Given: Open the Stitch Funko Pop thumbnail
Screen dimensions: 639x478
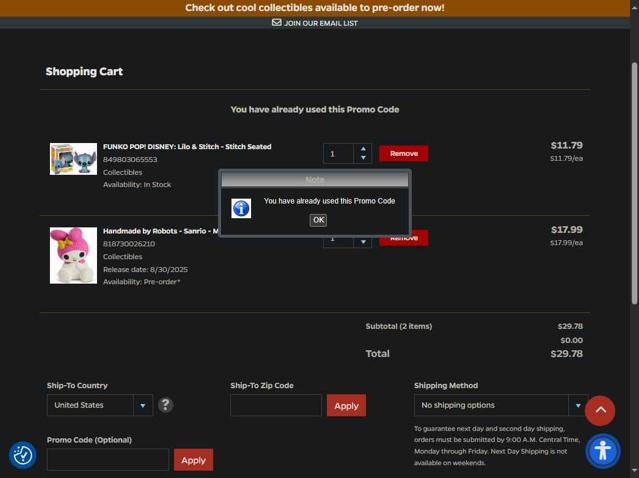Looking at the screenshot, I should [x=73, y=159].
